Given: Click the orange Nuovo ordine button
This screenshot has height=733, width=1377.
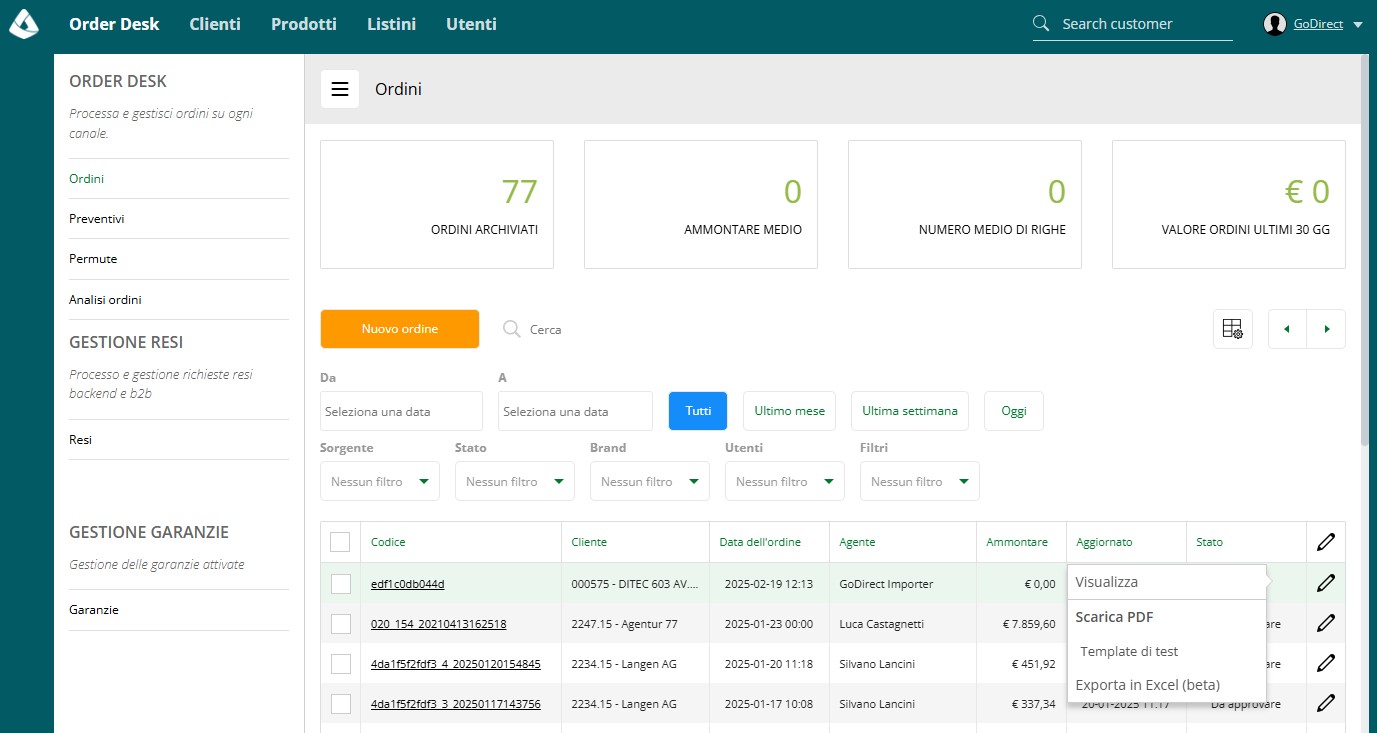Looking at the screenshot, I should 400,329.
